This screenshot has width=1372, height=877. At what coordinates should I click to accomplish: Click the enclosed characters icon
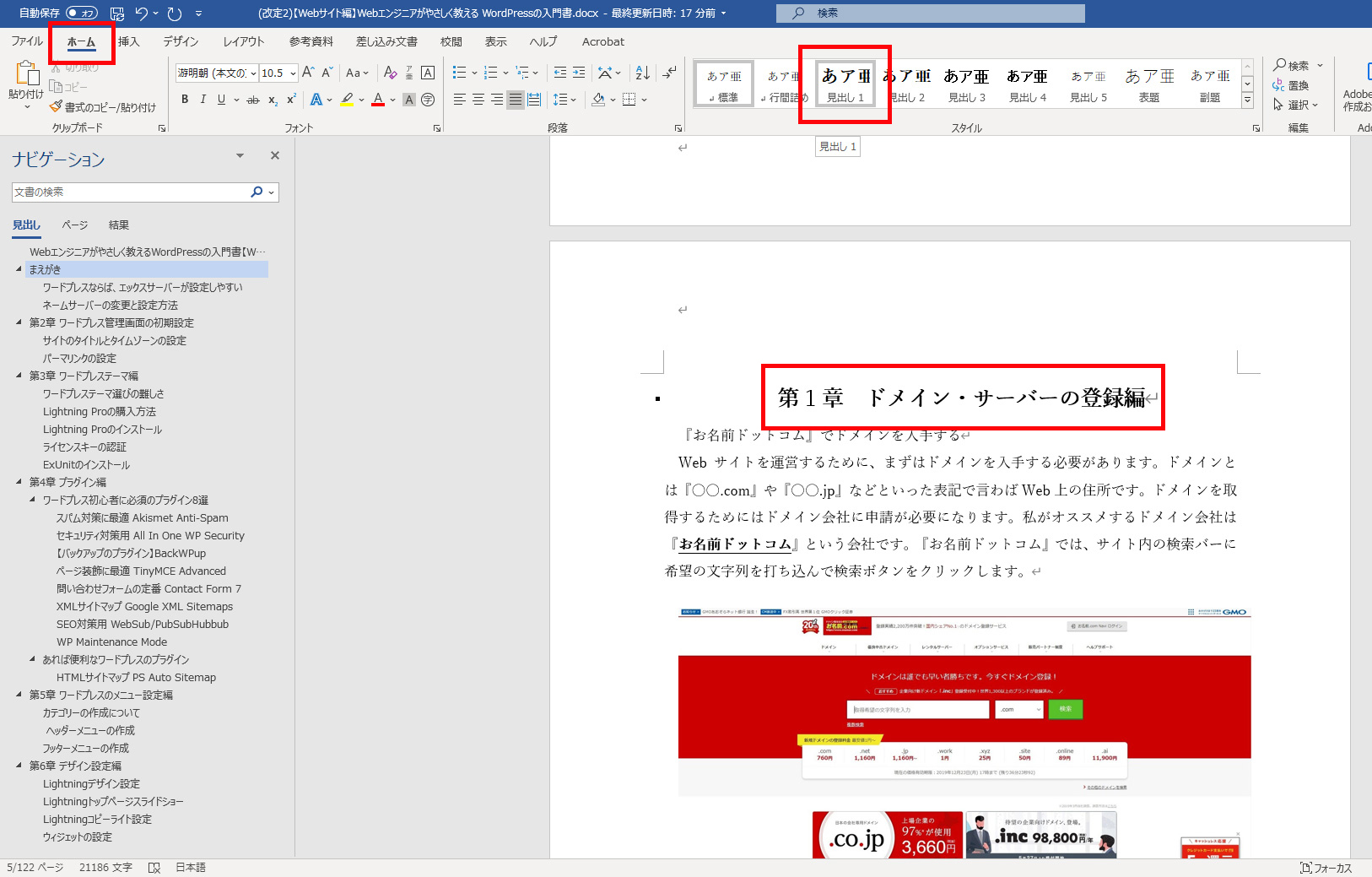[428, 100]
